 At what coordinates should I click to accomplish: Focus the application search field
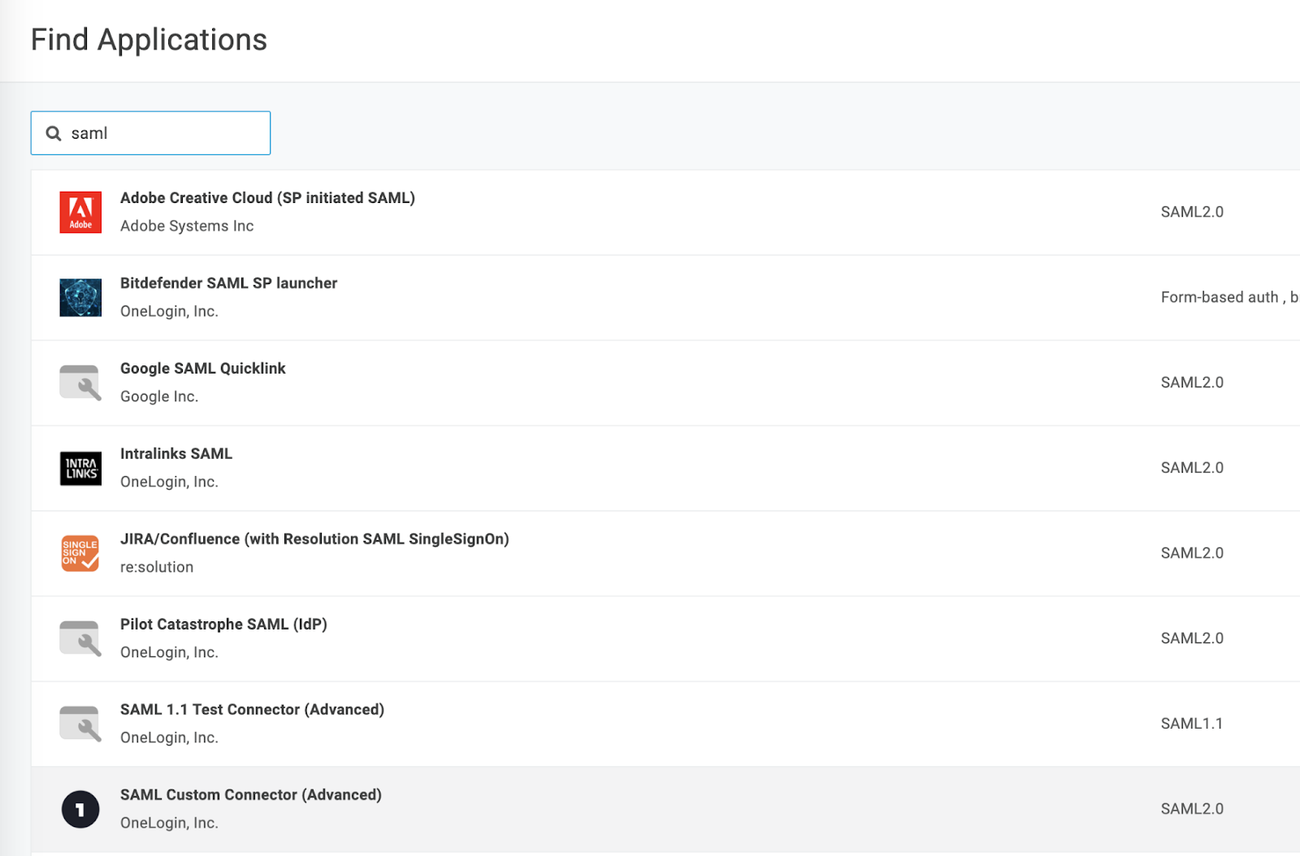(151, 133)
